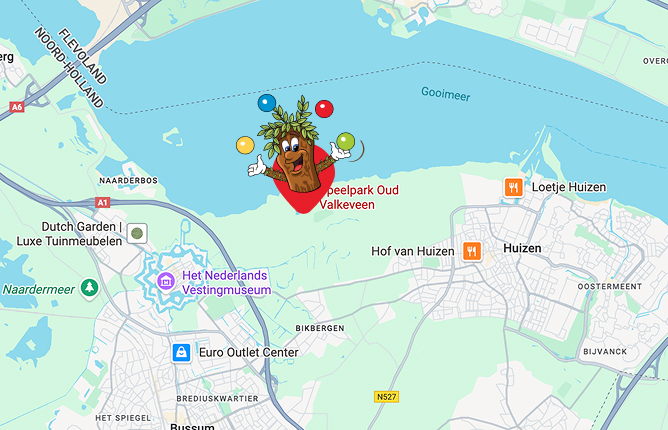The width and height of the screenshot is (668, 430).
Task: Click the Naardermeer nature reserve label
Action: pos(39,289)
